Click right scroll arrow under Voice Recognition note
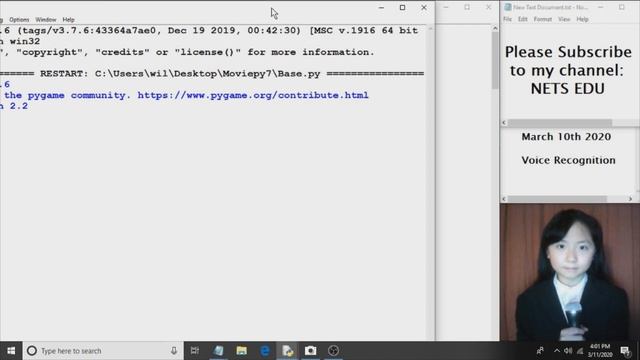 point(630,199)
